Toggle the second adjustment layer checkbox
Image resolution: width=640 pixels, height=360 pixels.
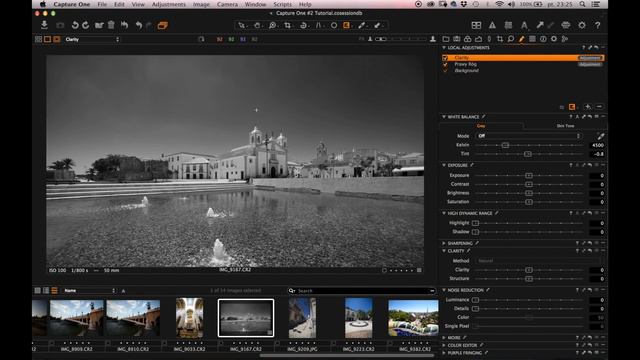[445, 64]
